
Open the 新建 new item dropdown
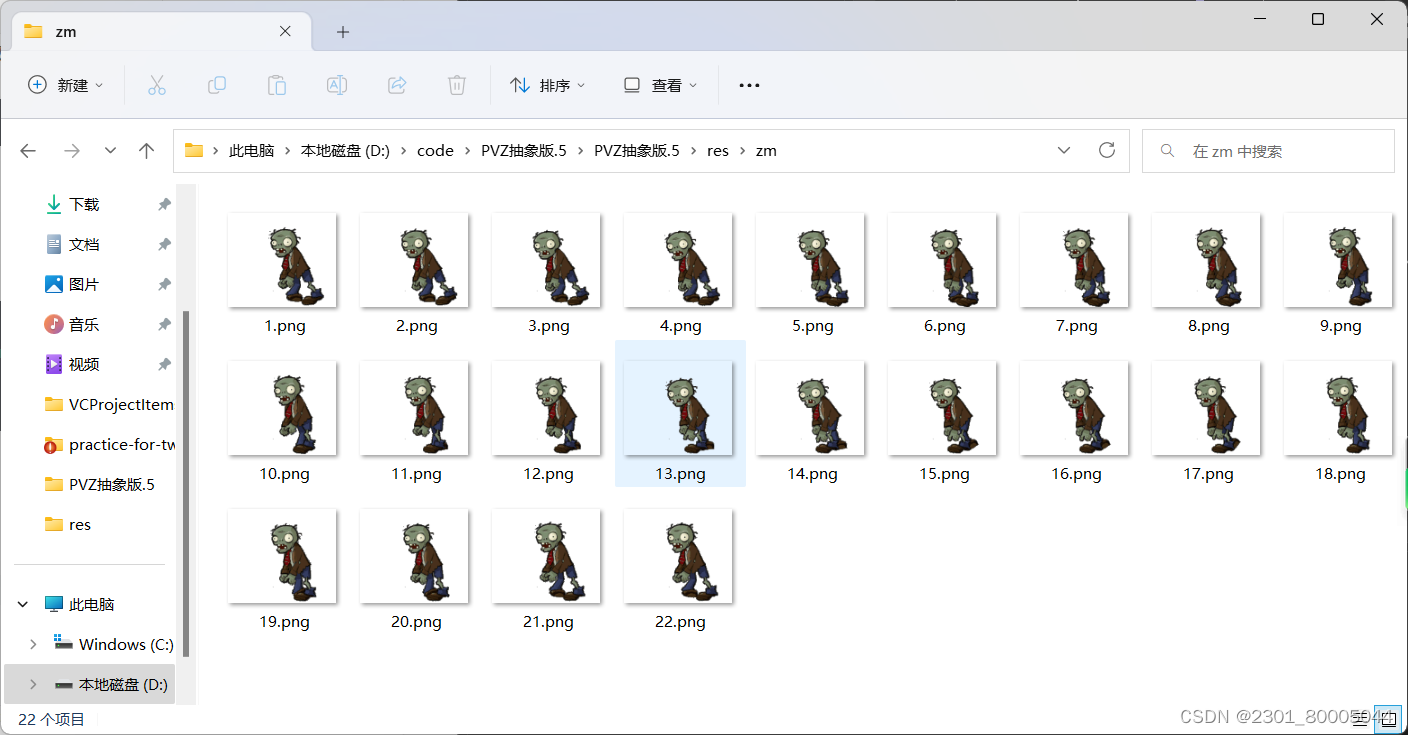[66, 85]
